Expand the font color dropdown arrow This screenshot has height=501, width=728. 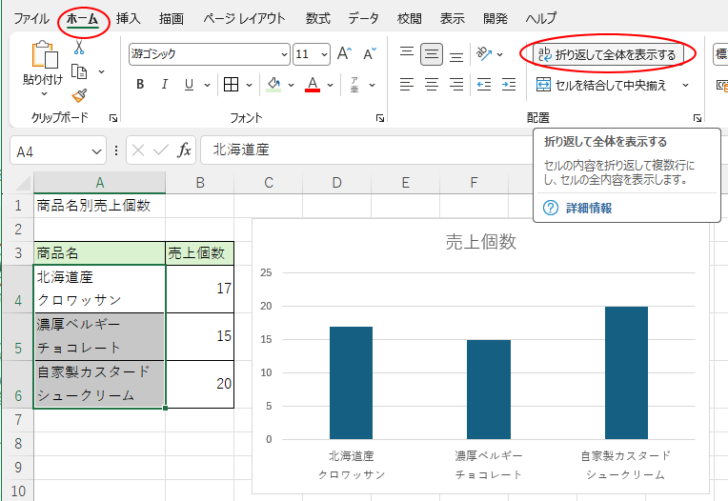point(330,85)
